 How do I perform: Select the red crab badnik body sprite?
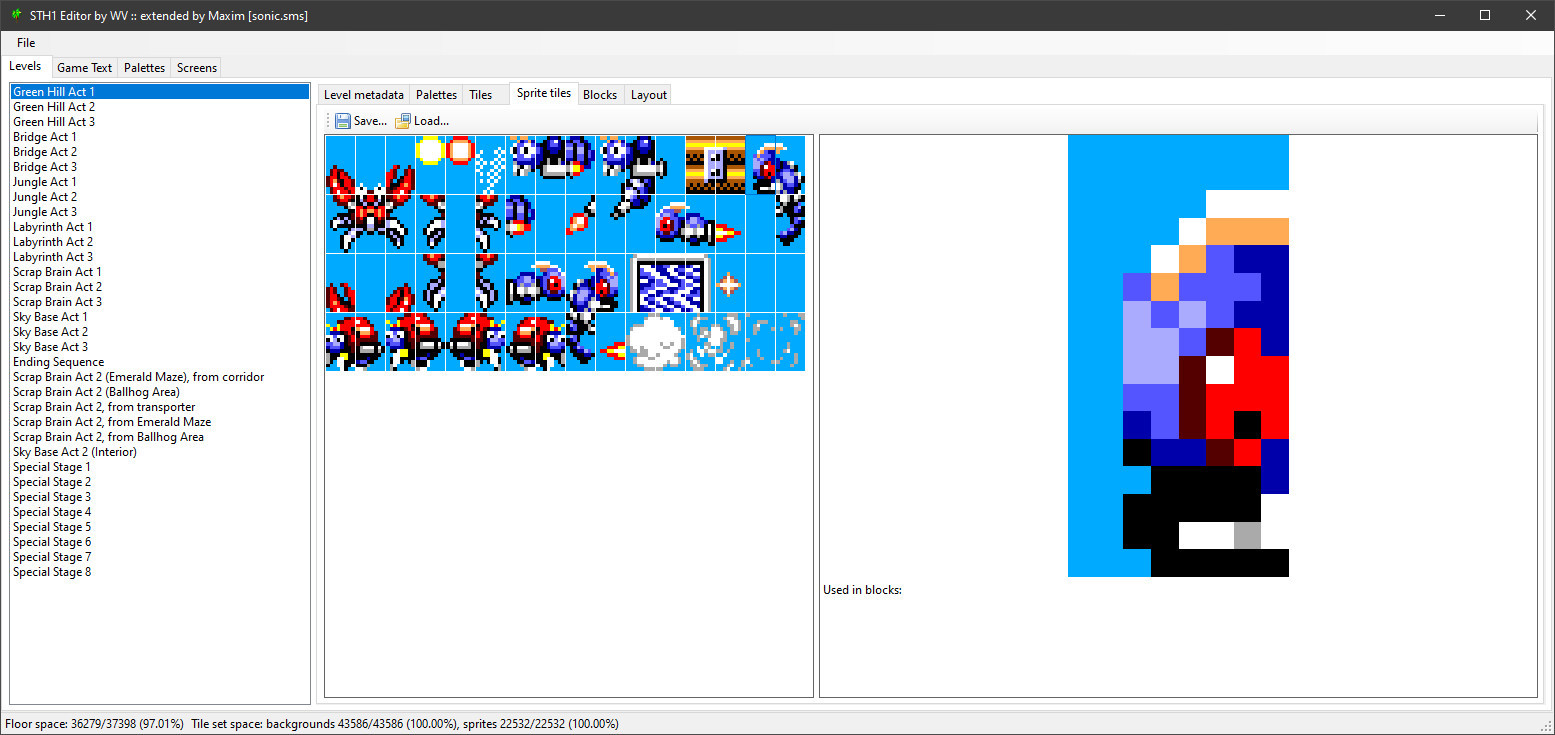370,210
